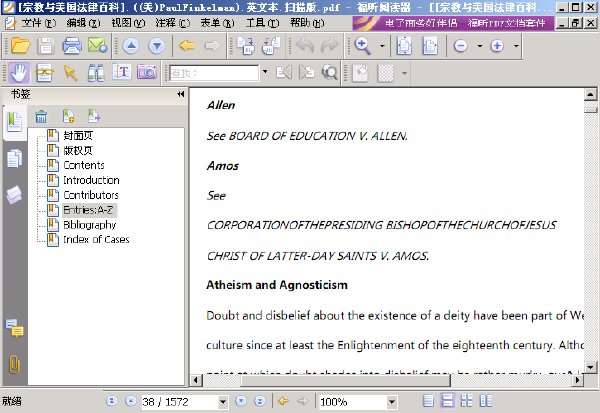Click the vertical scrollbar up arrow

click(590, 94)
